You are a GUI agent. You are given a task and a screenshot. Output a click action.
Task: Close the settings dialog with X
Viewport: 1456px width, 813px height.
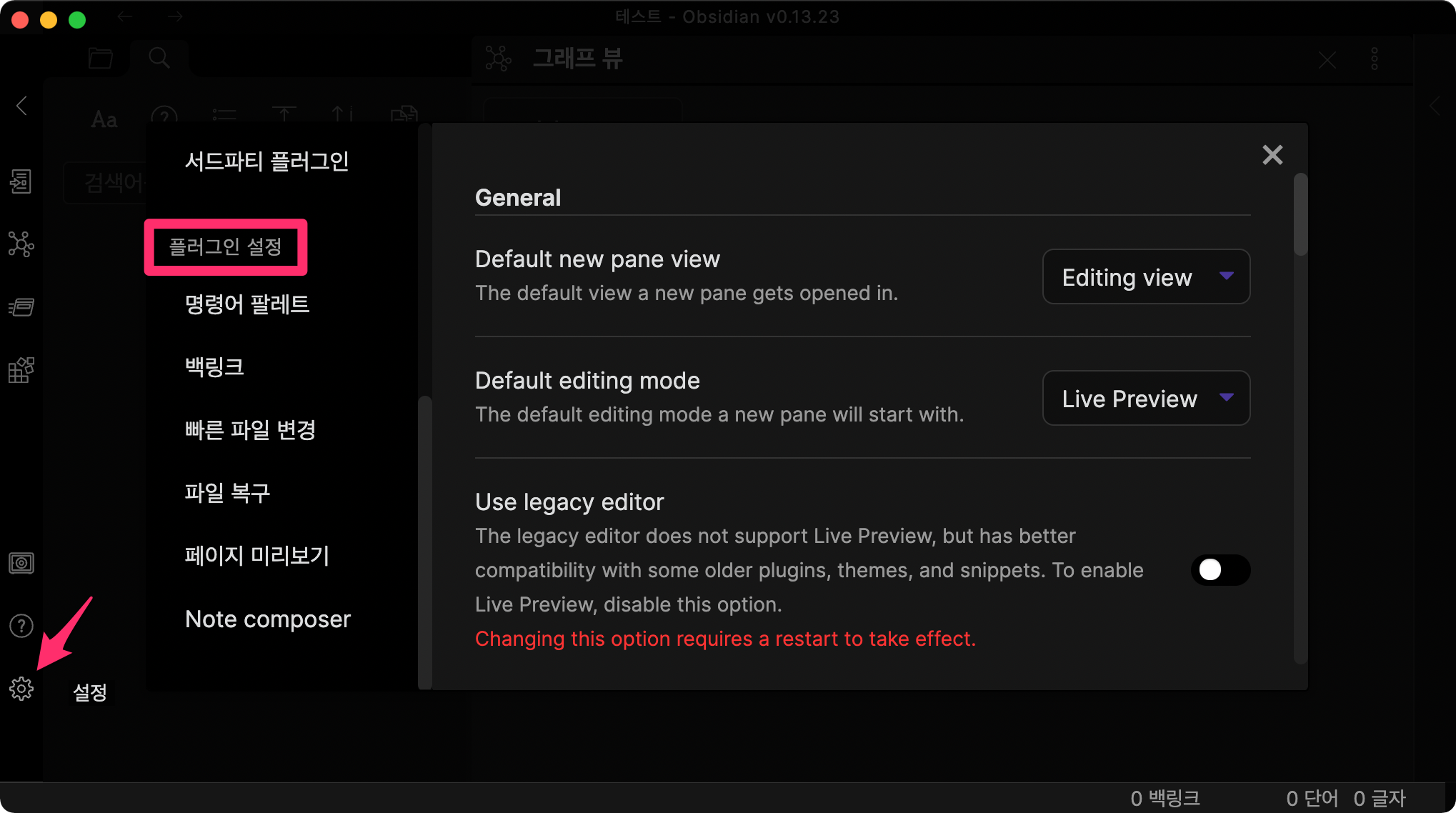[x=1272, y=155]
